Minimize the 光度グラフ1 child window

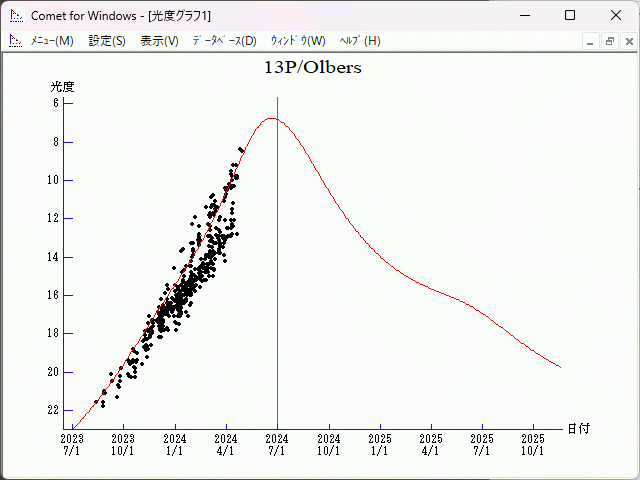(x=590, y=41)
